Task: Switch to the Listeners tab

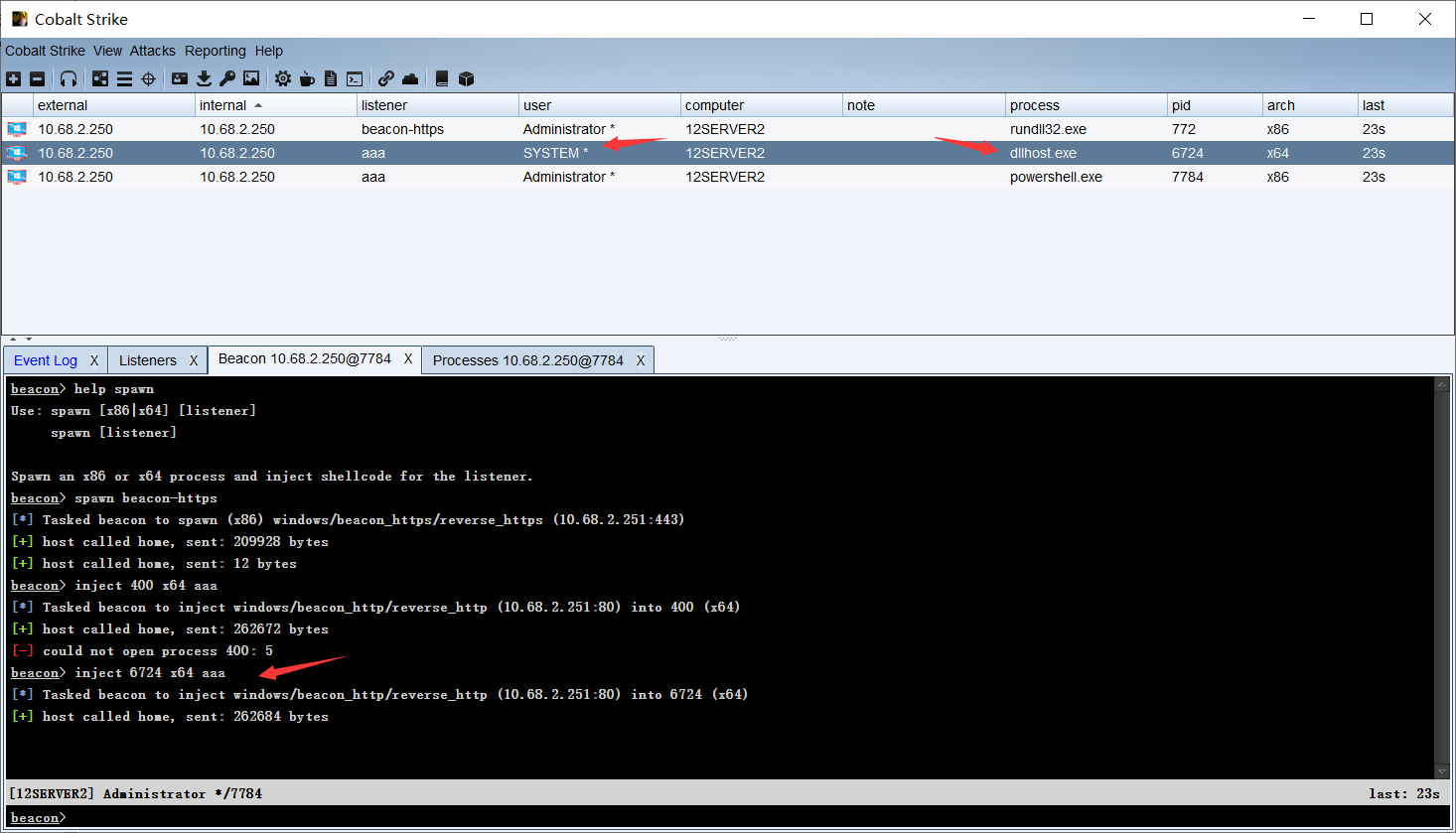Action: 148,360
